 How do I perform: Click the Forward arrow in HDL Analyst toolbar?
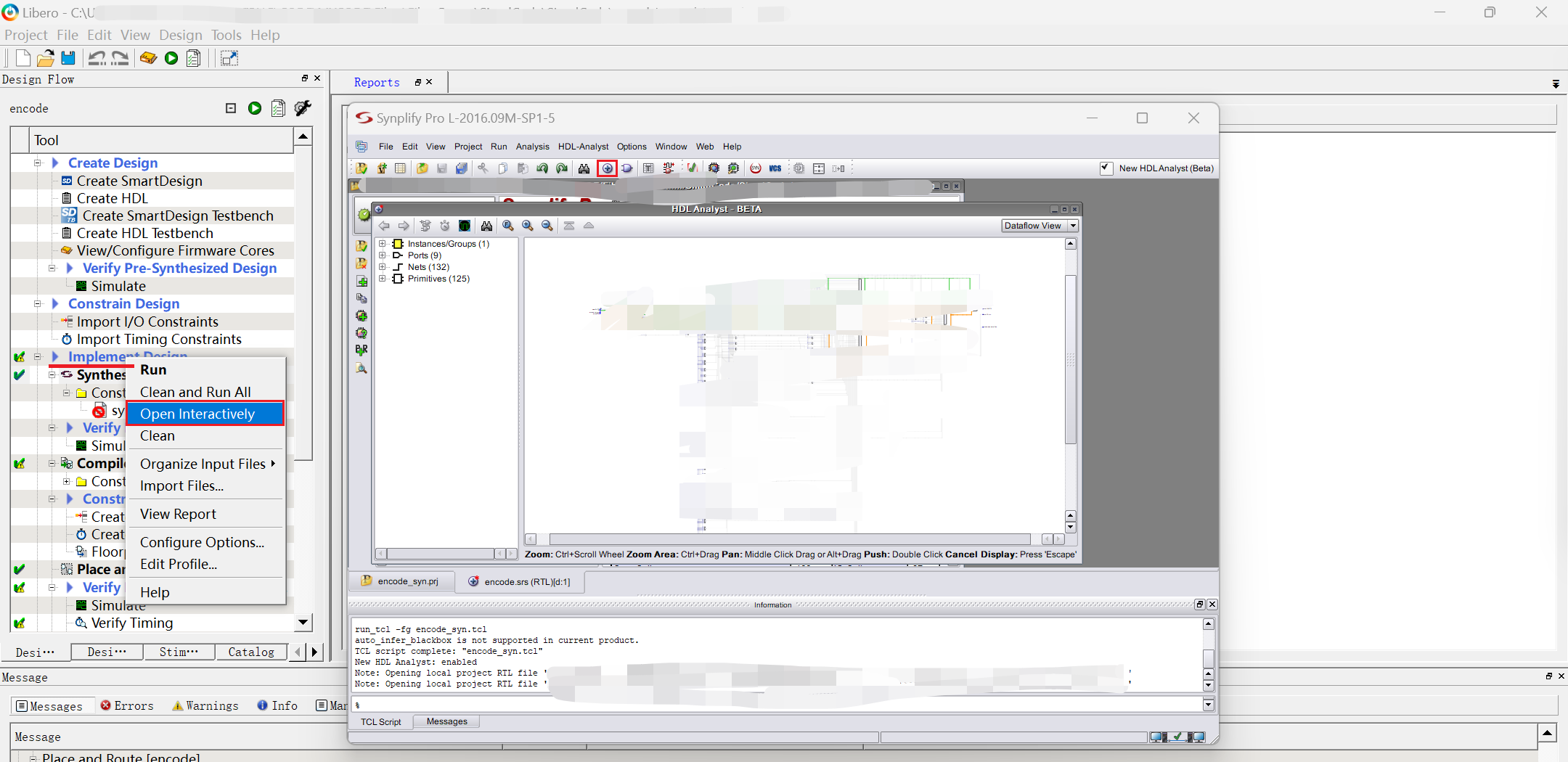(404, 226)
